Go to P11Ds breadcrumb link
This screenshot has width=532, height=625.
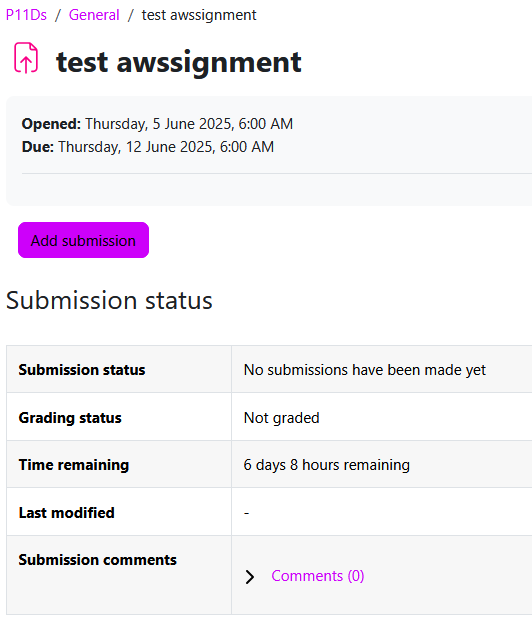(x=26, y=15)
